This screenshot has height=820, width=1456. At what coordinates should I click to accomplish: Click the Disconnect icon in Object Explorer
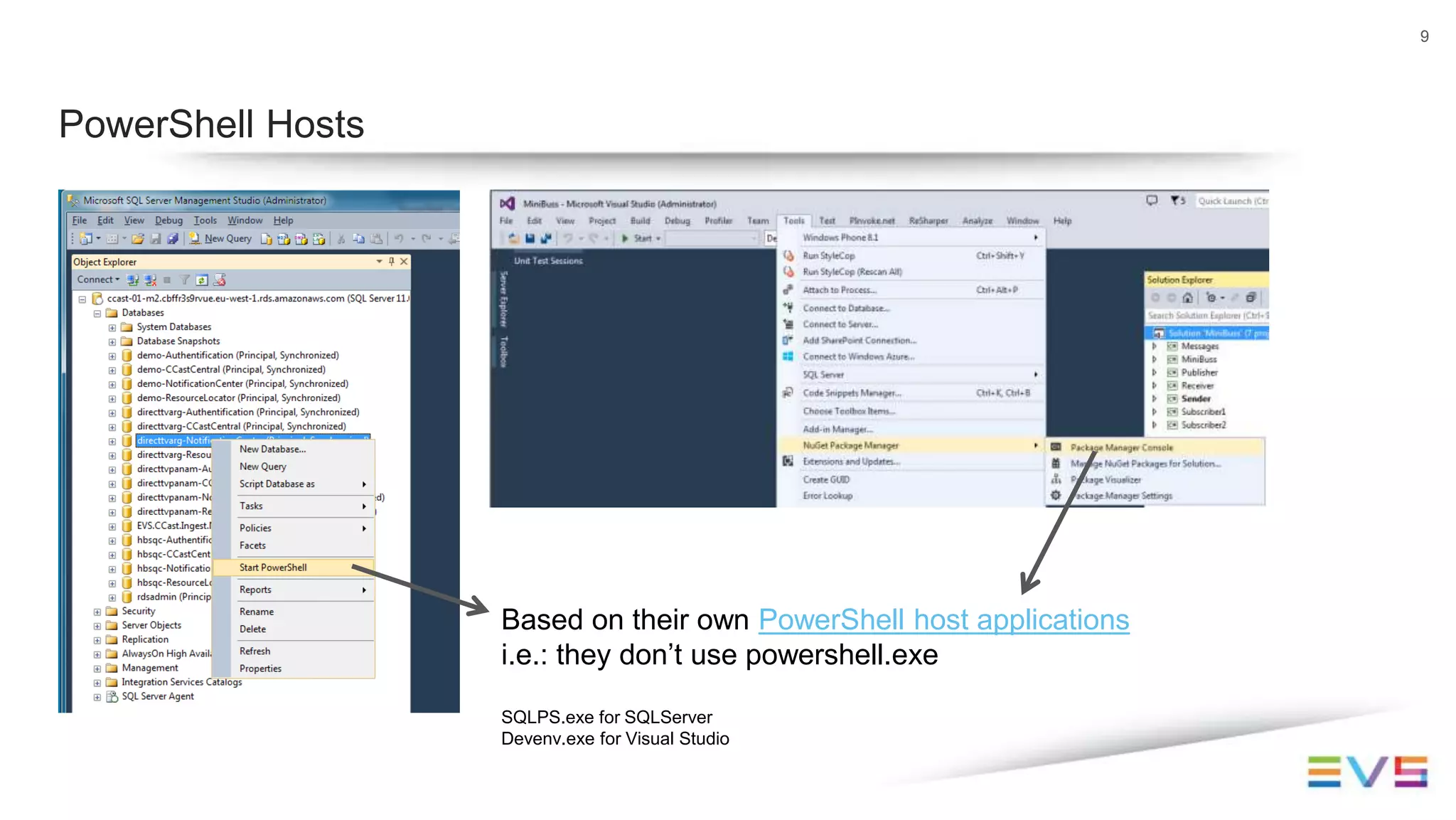150,280
